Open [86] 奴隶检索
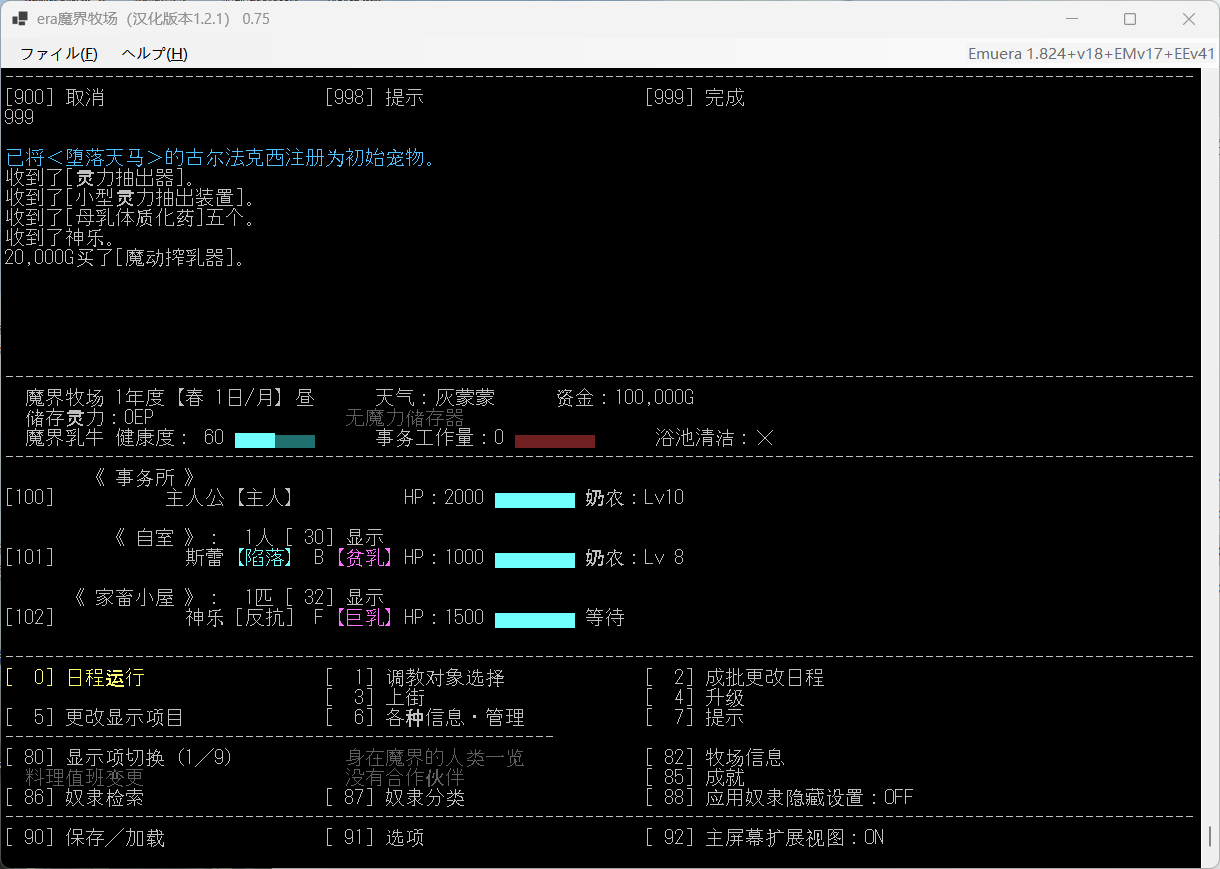Image resolution: width=1220 pixels, height=869 pixels. [75, 798]
